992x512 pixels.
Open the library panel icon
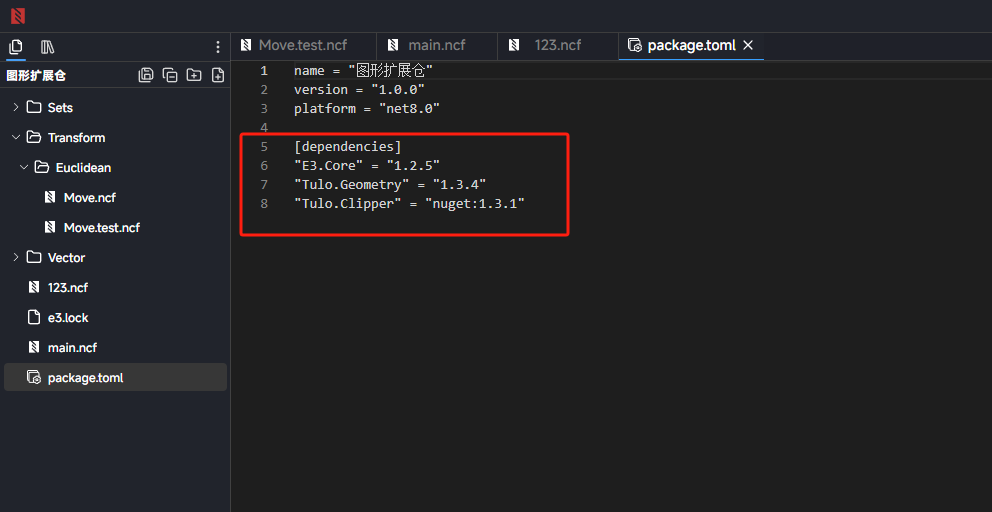[47, 47]
